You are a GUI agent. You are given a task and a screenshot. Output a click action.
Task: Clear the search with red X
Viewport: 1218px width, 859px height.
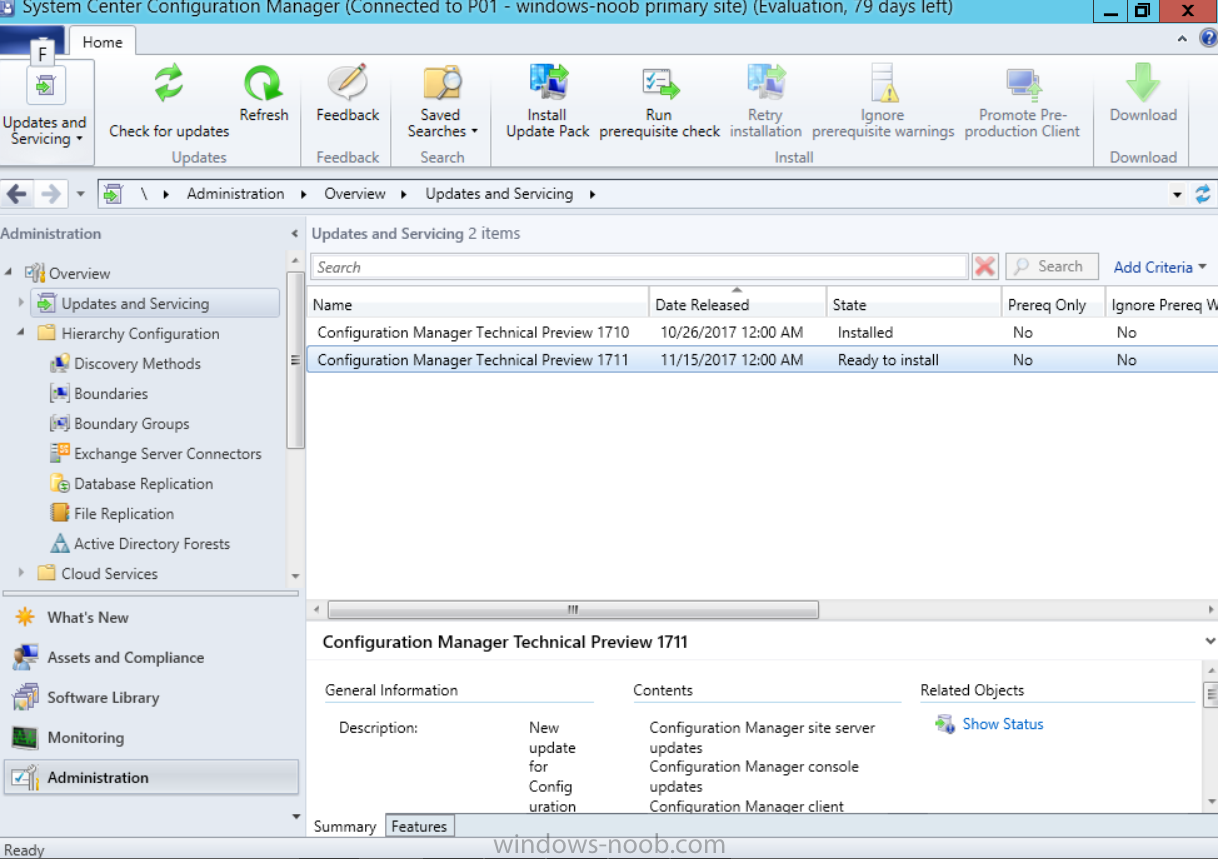click(x=985, y=267)
